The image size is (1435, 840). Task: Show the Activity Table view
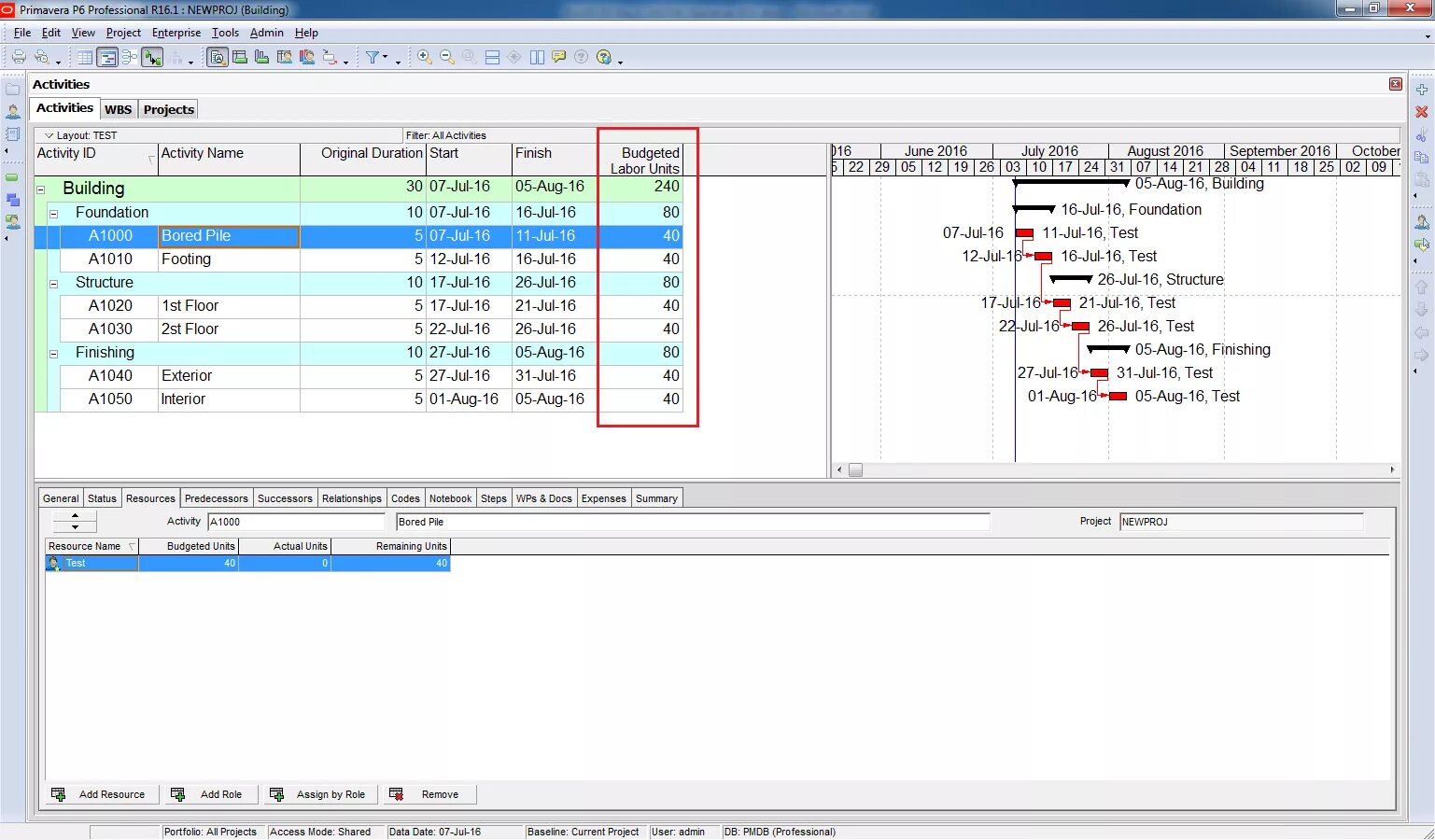pos(85,57)
